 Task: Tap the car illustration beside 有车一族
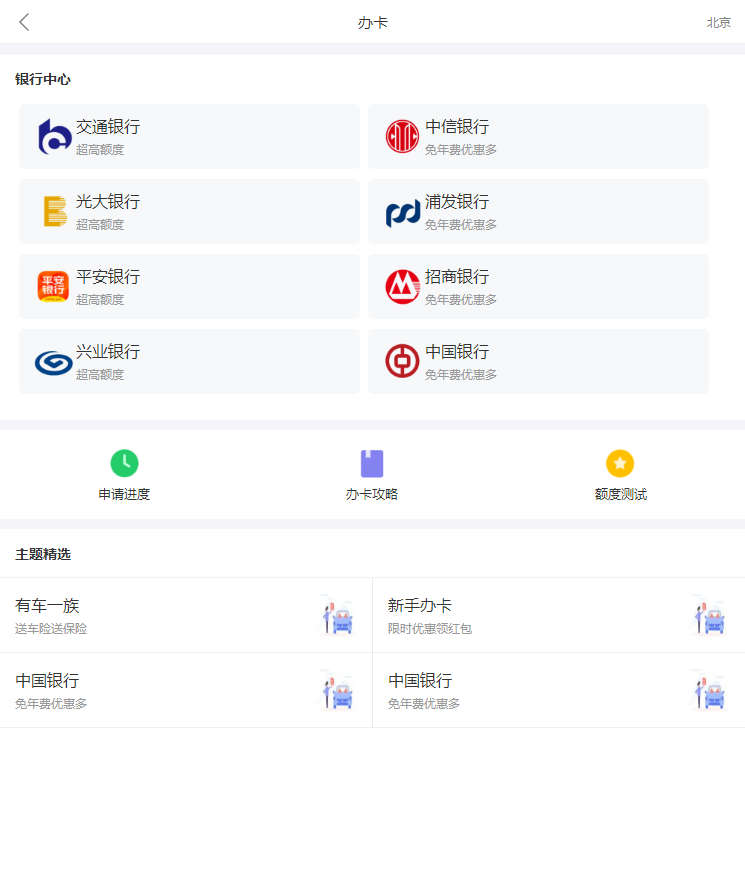coord(338,615)
